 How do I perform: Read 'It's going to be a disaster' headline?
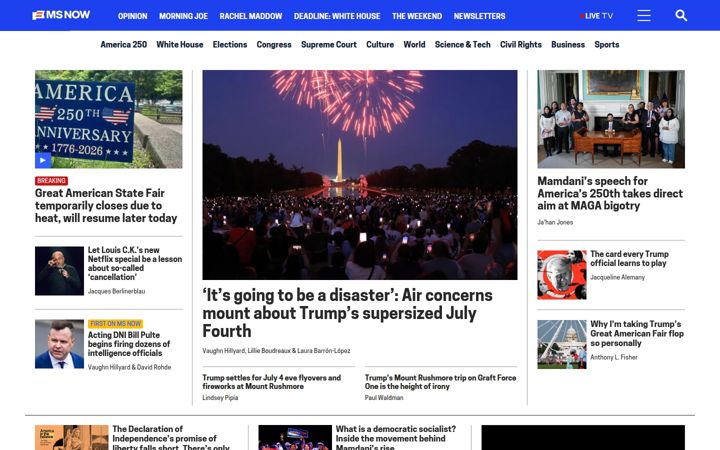tap(347, 313)
